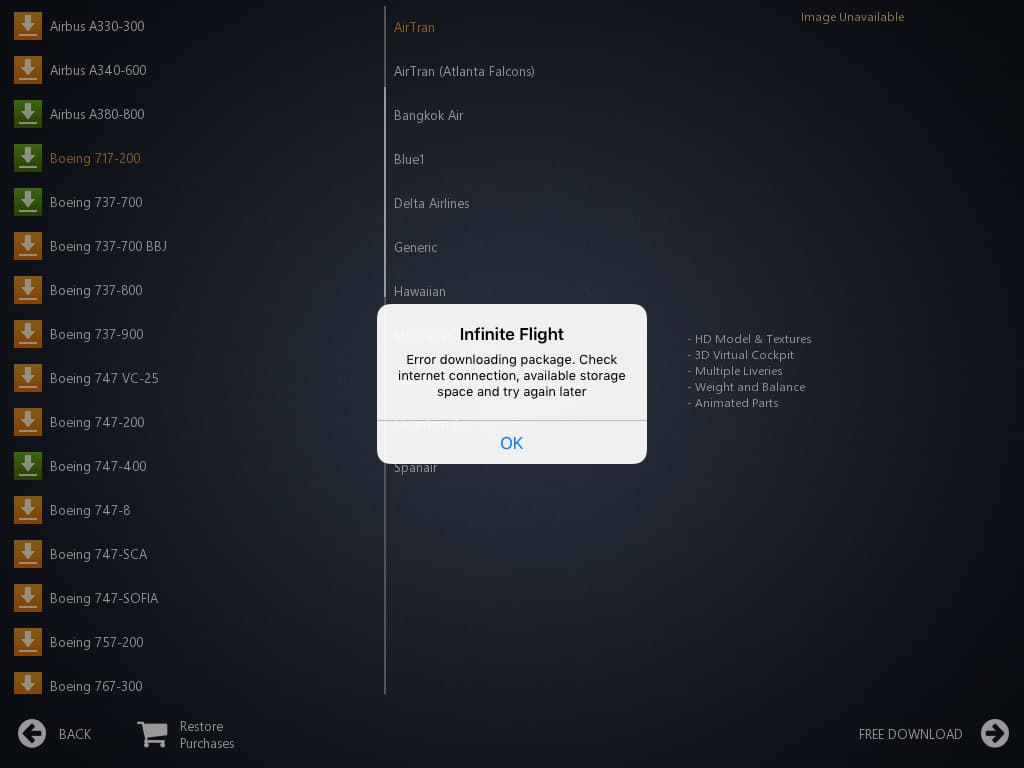
Task: Select Airbus A340-600 aircraft name
Action: [x=98, y=70]
